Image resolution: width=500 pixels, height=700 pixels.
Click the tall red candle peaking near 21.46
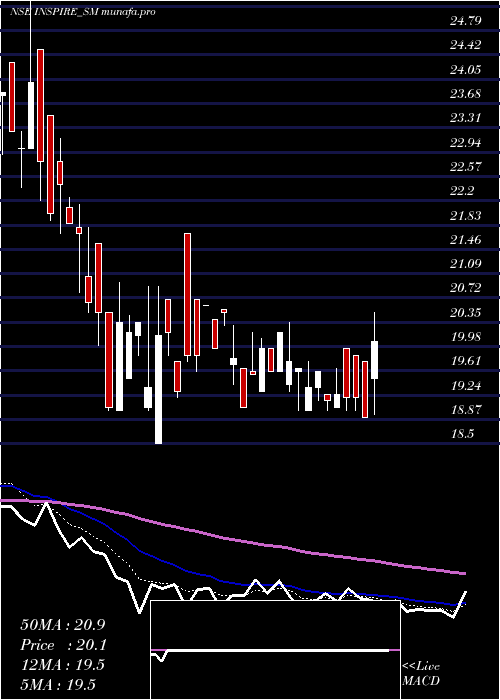pyautogui.click(x=188, y=295)
